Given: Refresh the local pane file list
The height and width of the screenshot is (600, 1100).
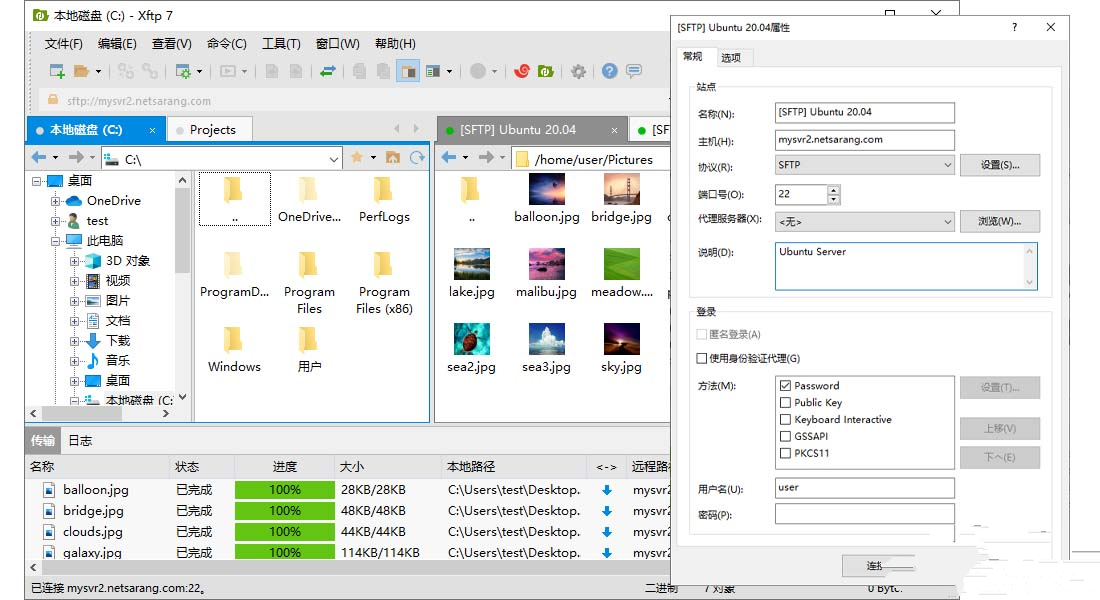Looking at the screenshot, I should (417, 158).
